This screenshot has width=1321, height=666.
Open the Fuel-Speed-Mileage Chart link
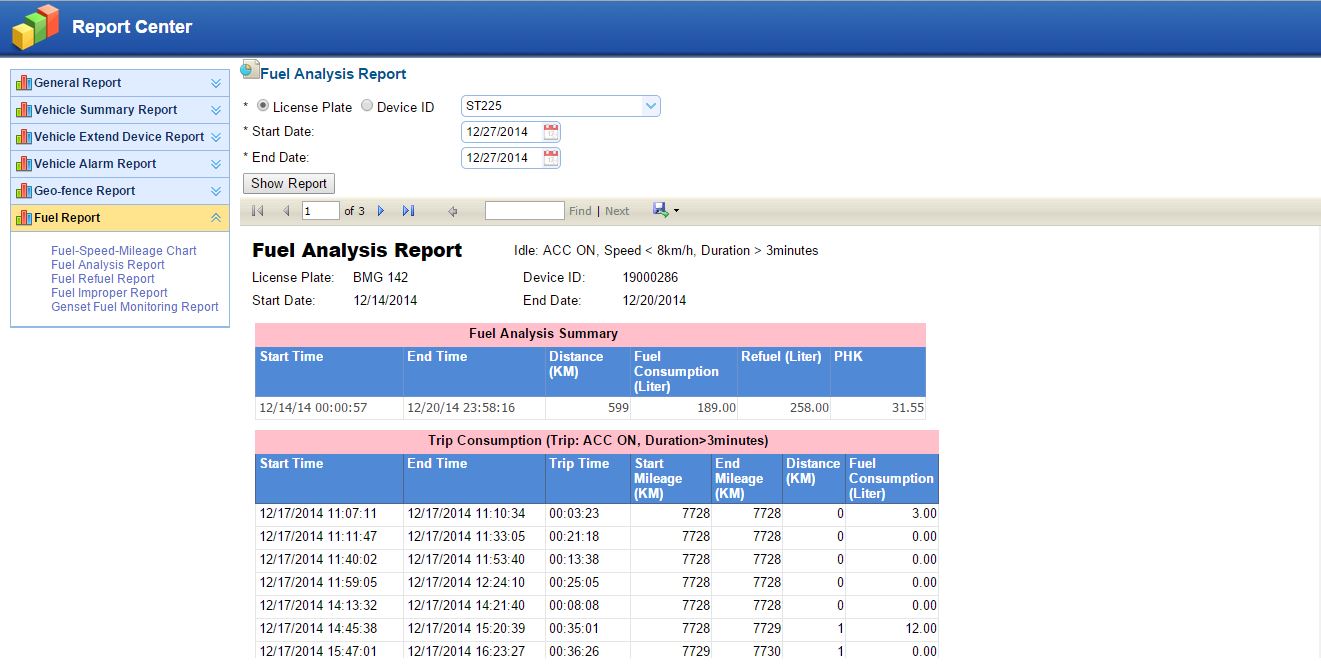coord(124,251)
